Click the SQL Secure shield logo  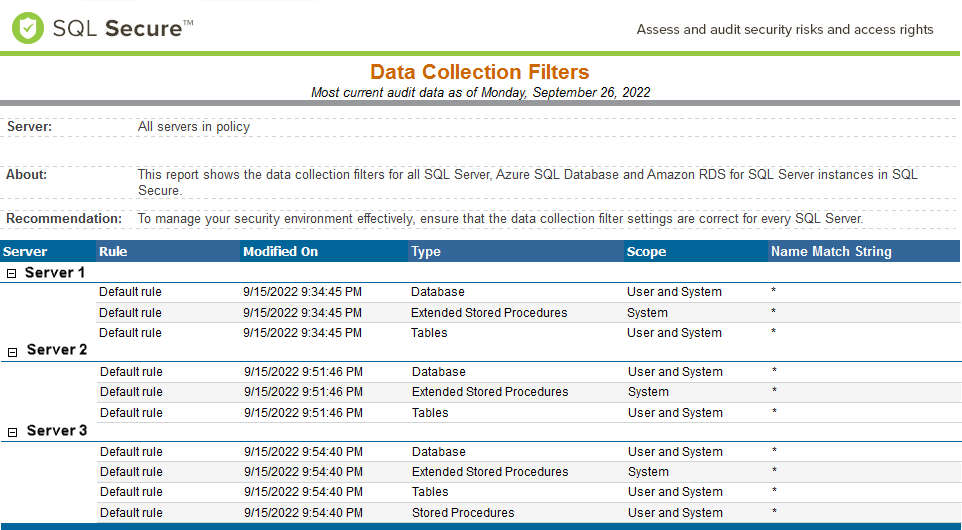(28, 28)
